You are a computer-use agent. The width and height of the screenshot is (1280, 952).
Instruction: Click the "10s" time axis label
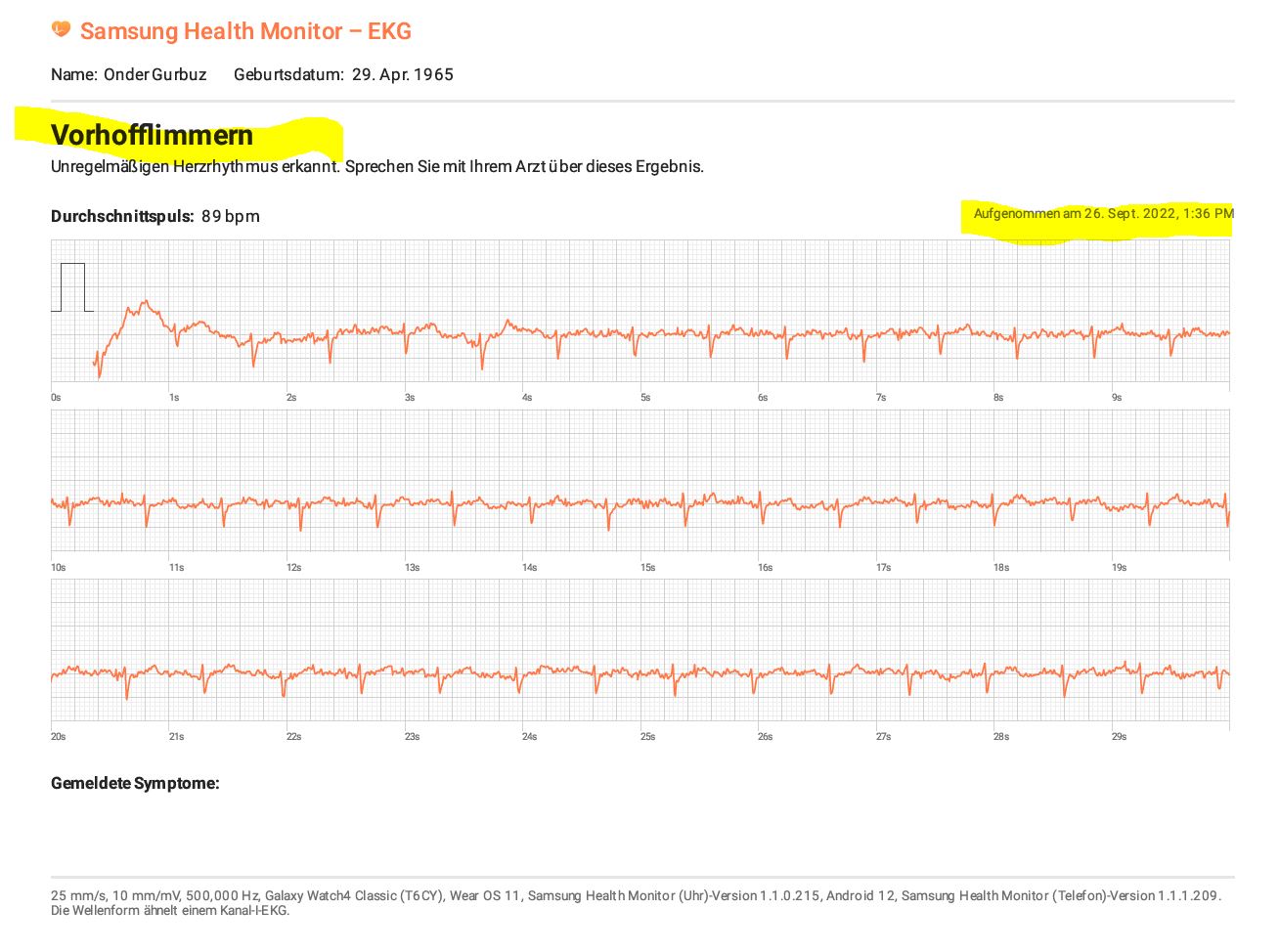point(59,567)
